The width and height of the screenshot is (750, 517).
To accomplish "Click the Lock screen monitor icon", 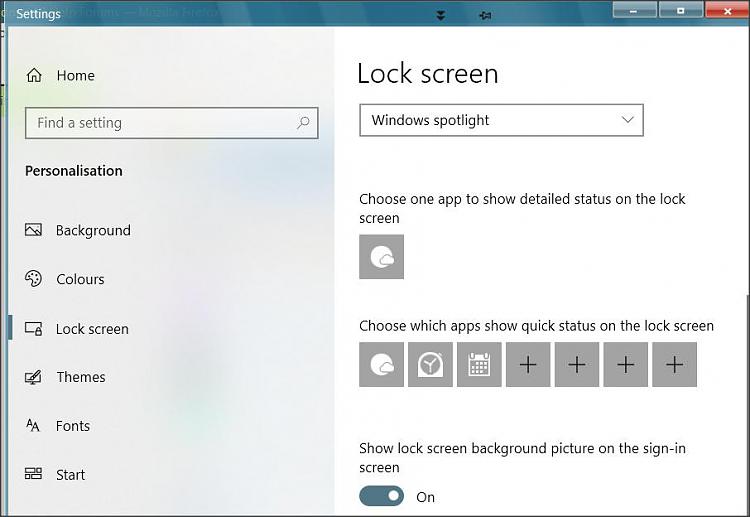I will point(33,329).
